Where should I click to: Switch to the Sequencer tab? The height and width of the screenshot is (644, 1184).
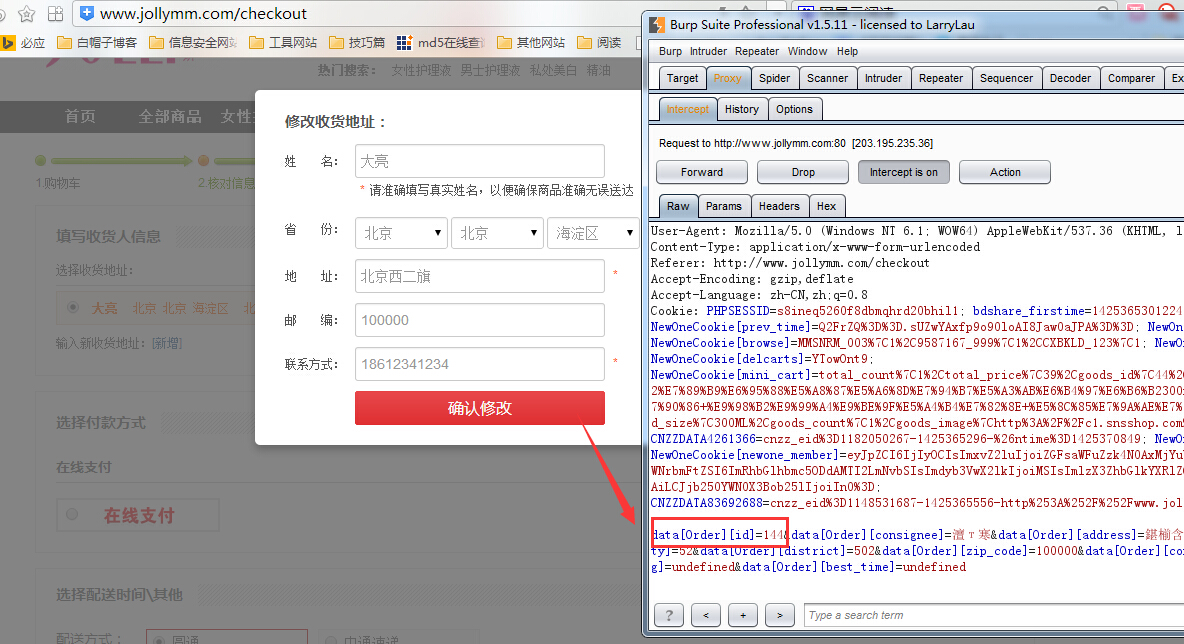[x=1007, y=79]
